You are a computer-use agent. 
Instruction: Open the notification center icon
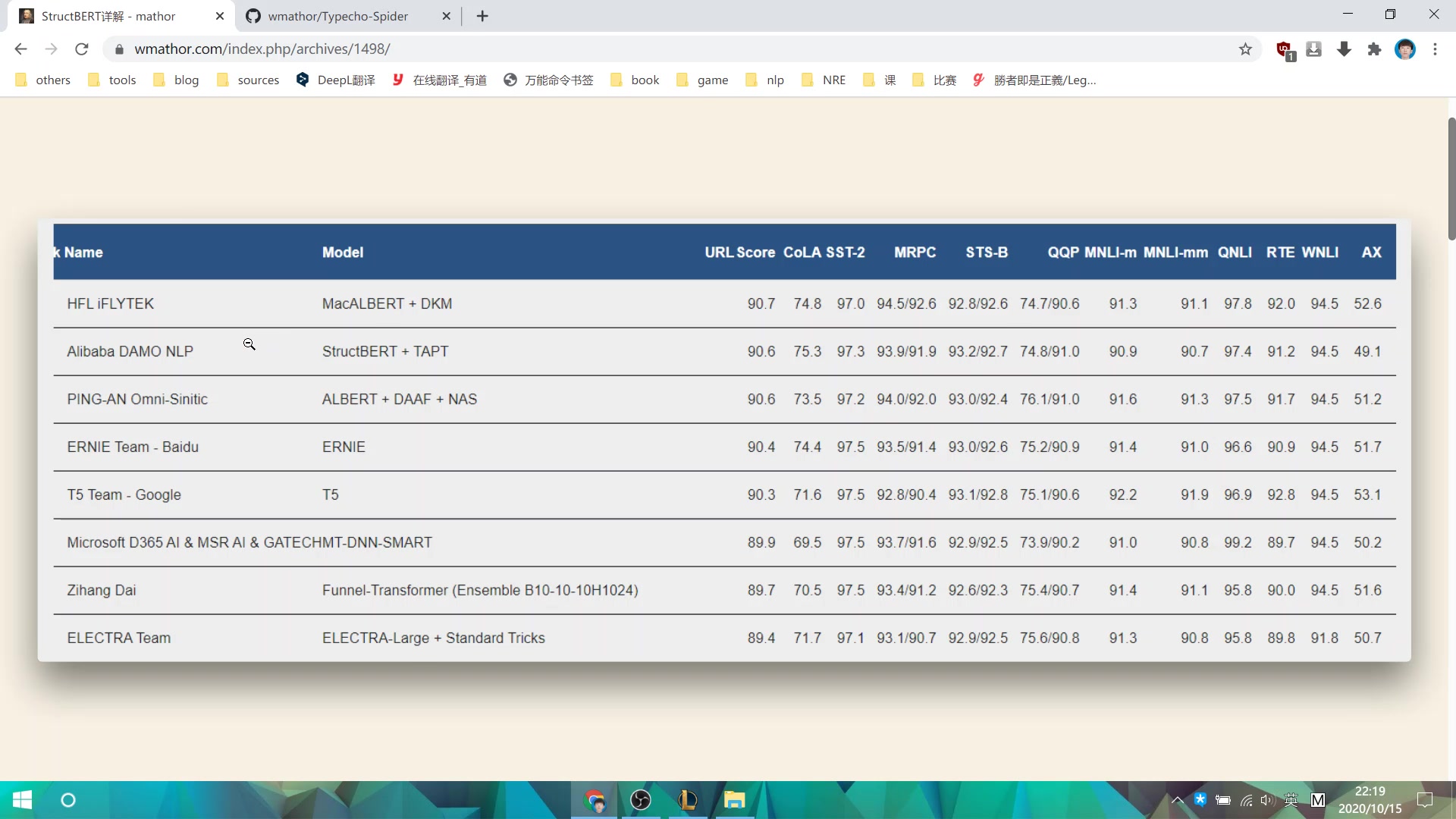click(x=1425, y=800)
